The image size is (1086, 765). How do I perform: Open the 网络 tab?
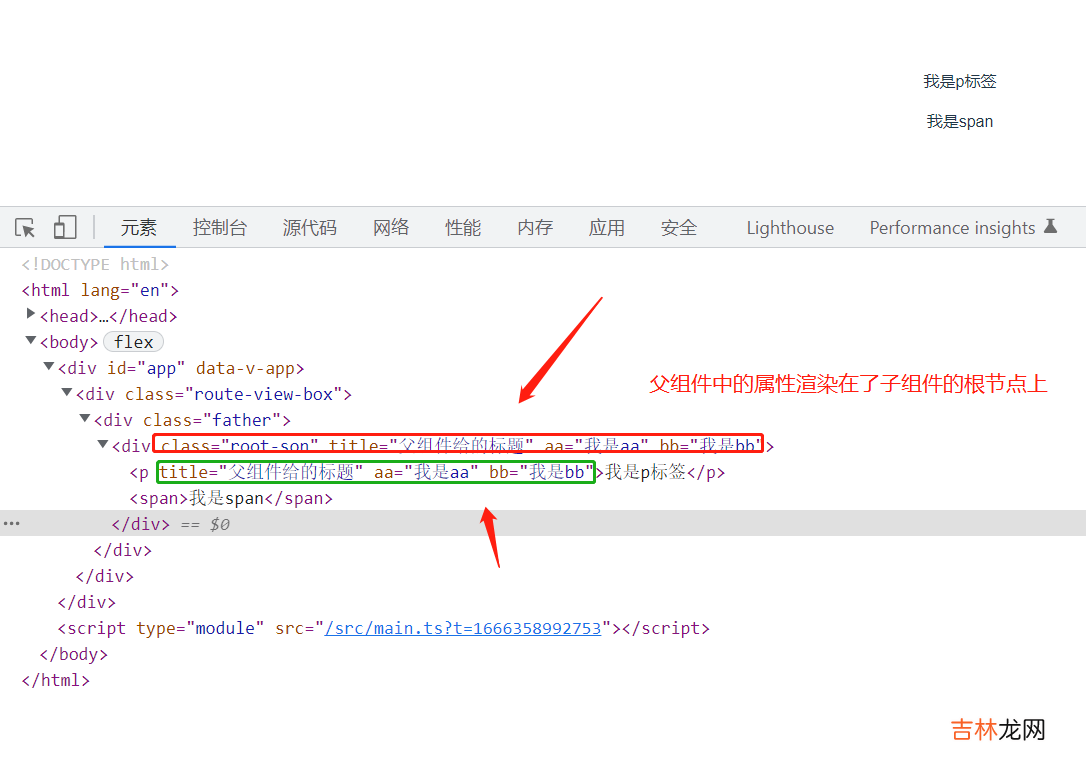pyautogui.click(x=391, y=228)
